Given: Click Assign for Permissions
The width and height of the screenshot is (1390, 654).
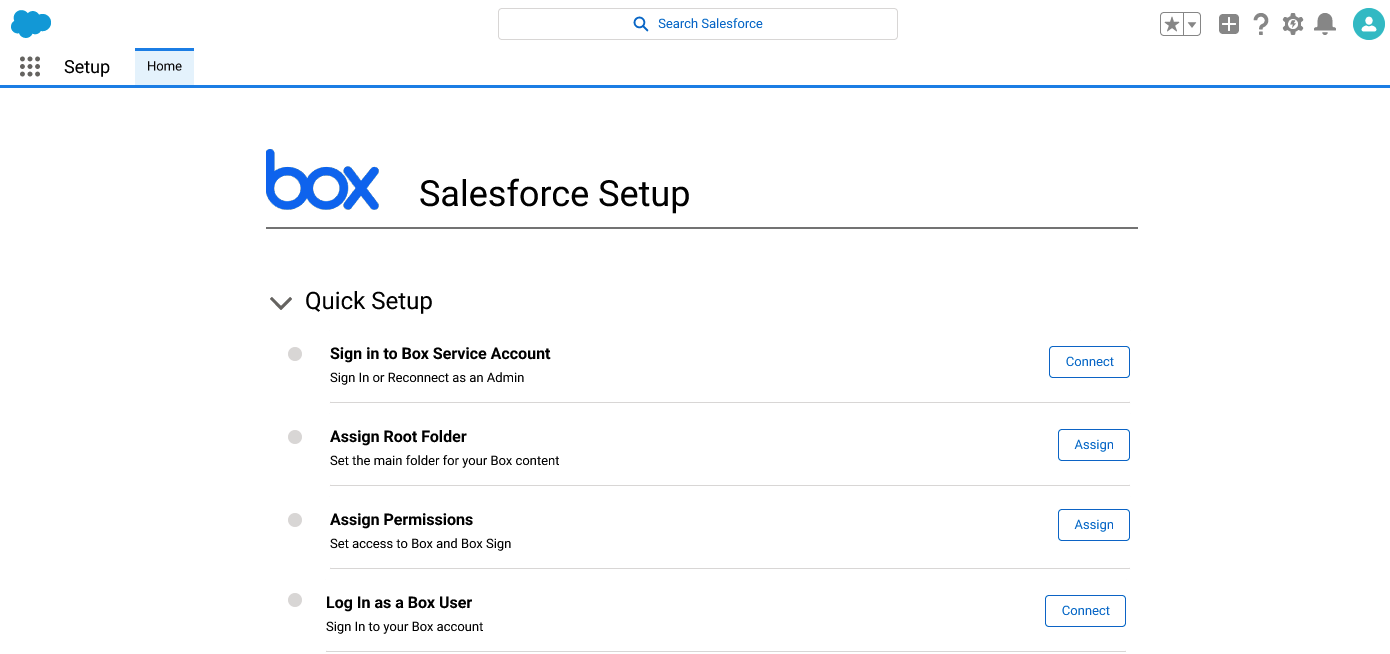Looking at the screenshot, I should [1094, 525].
